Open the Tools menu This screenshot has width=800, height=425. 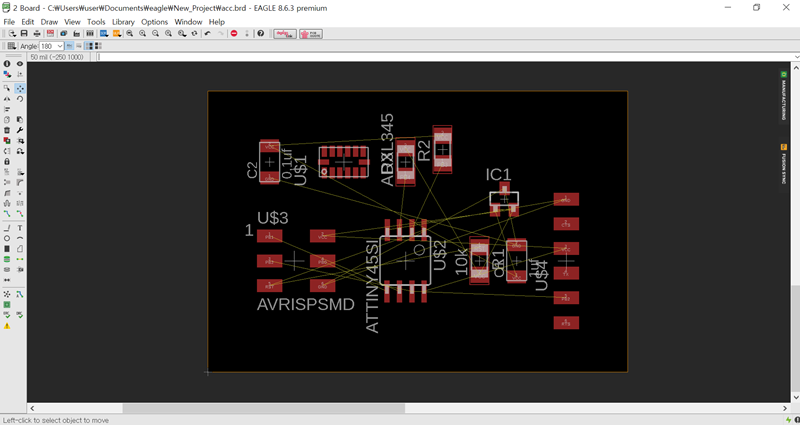tap(96, 22)
